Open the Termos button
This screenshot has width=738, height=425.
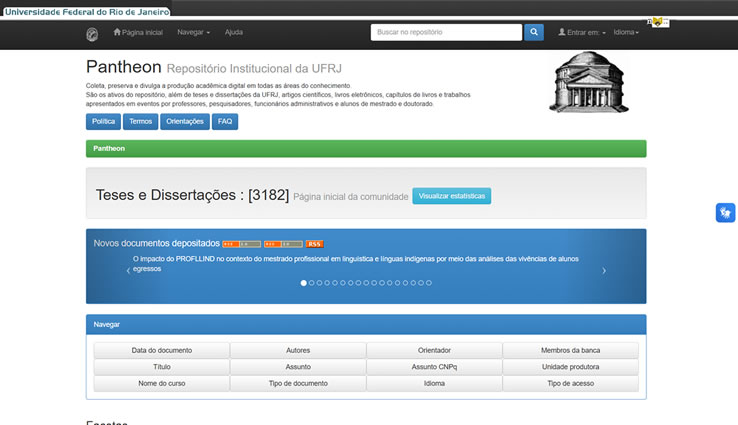tap(141, 121)
